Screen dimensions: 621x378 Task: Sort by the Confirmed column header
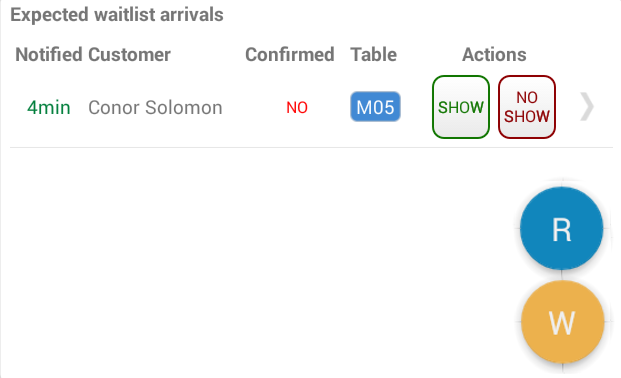290,54
